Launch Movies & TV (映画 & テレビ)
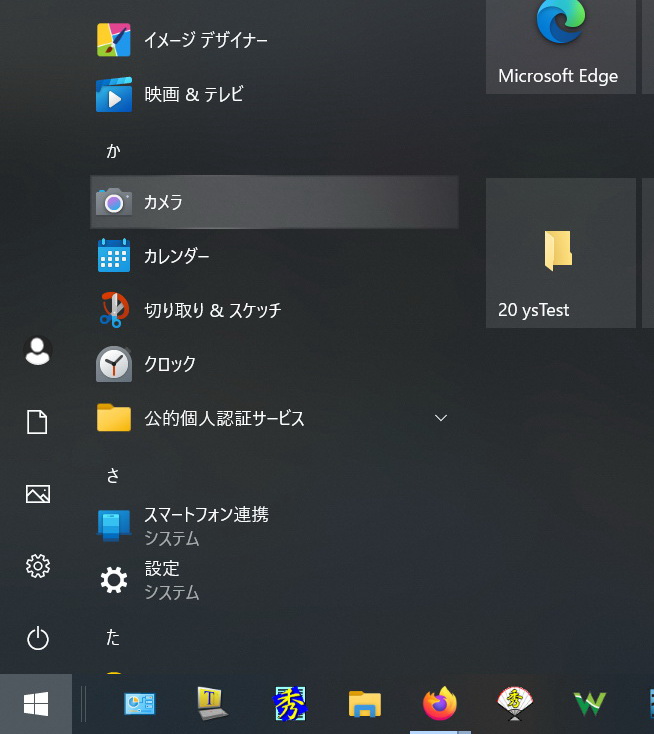The width and height of the screenshot is (654, 734). (x=273, y=95)
